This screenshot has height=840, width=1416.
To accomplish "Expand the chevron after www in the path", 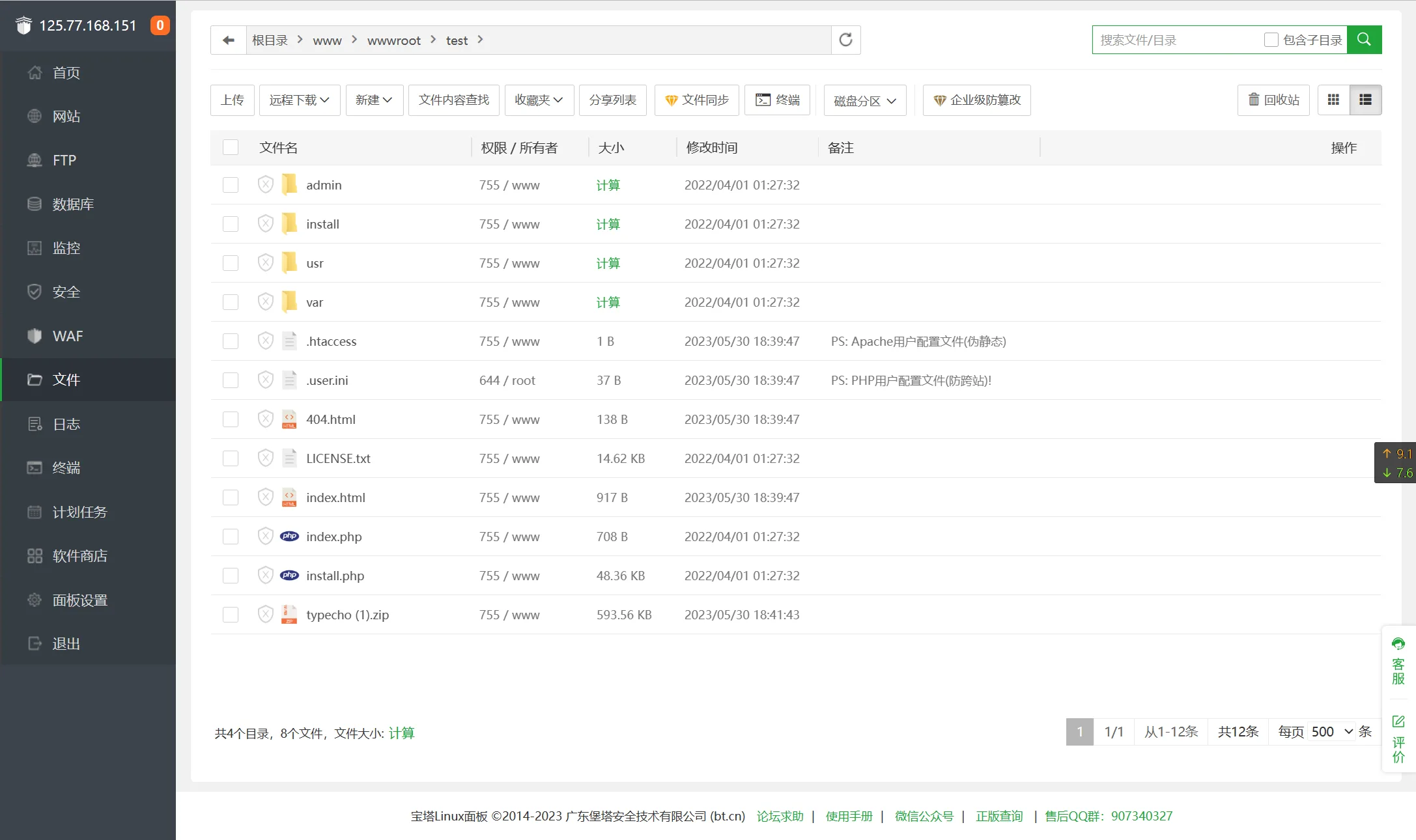I will click(x=354, y=40).
